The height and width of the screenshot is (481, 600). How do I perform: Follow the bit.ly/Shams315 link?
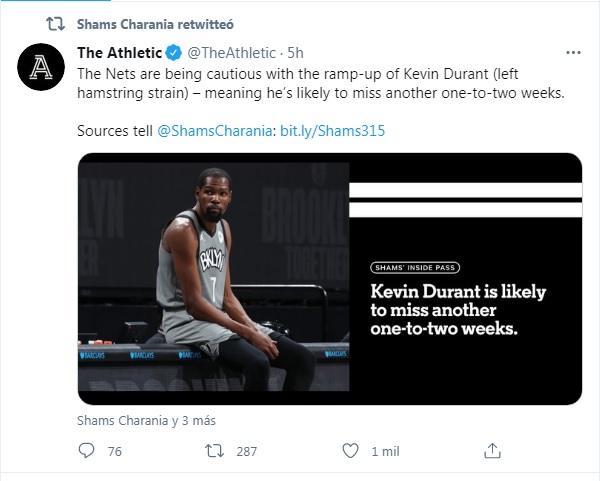click(332, 131)
